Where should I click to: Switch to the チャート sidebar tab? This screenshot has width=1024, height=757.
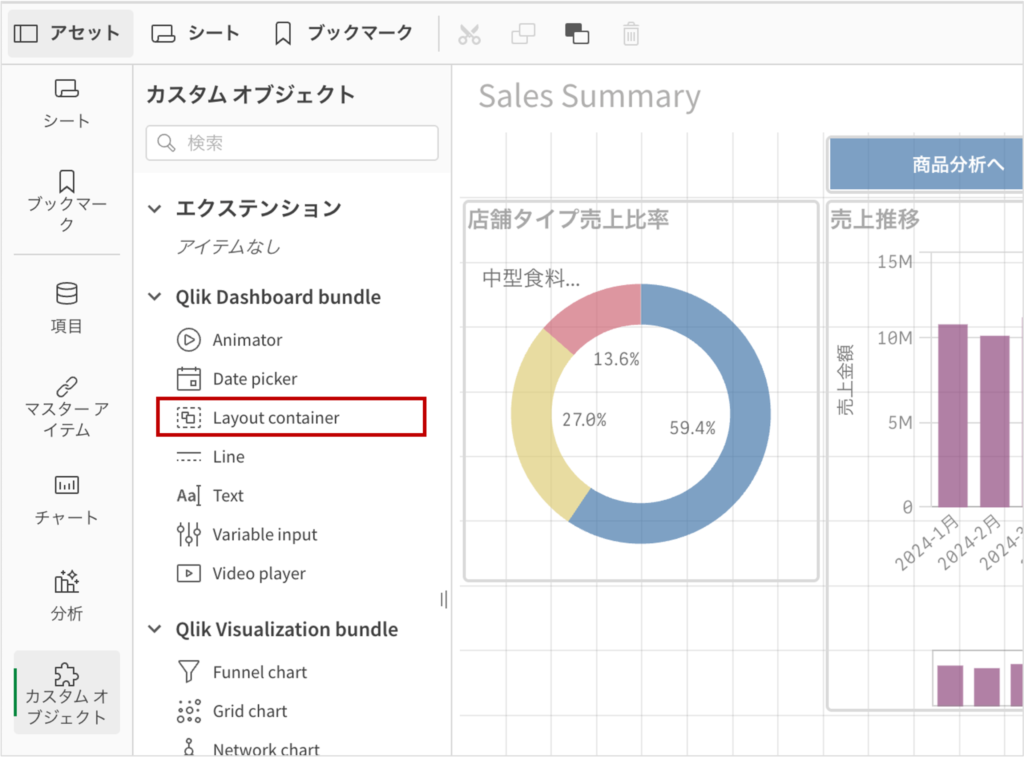tap(67, 500)
